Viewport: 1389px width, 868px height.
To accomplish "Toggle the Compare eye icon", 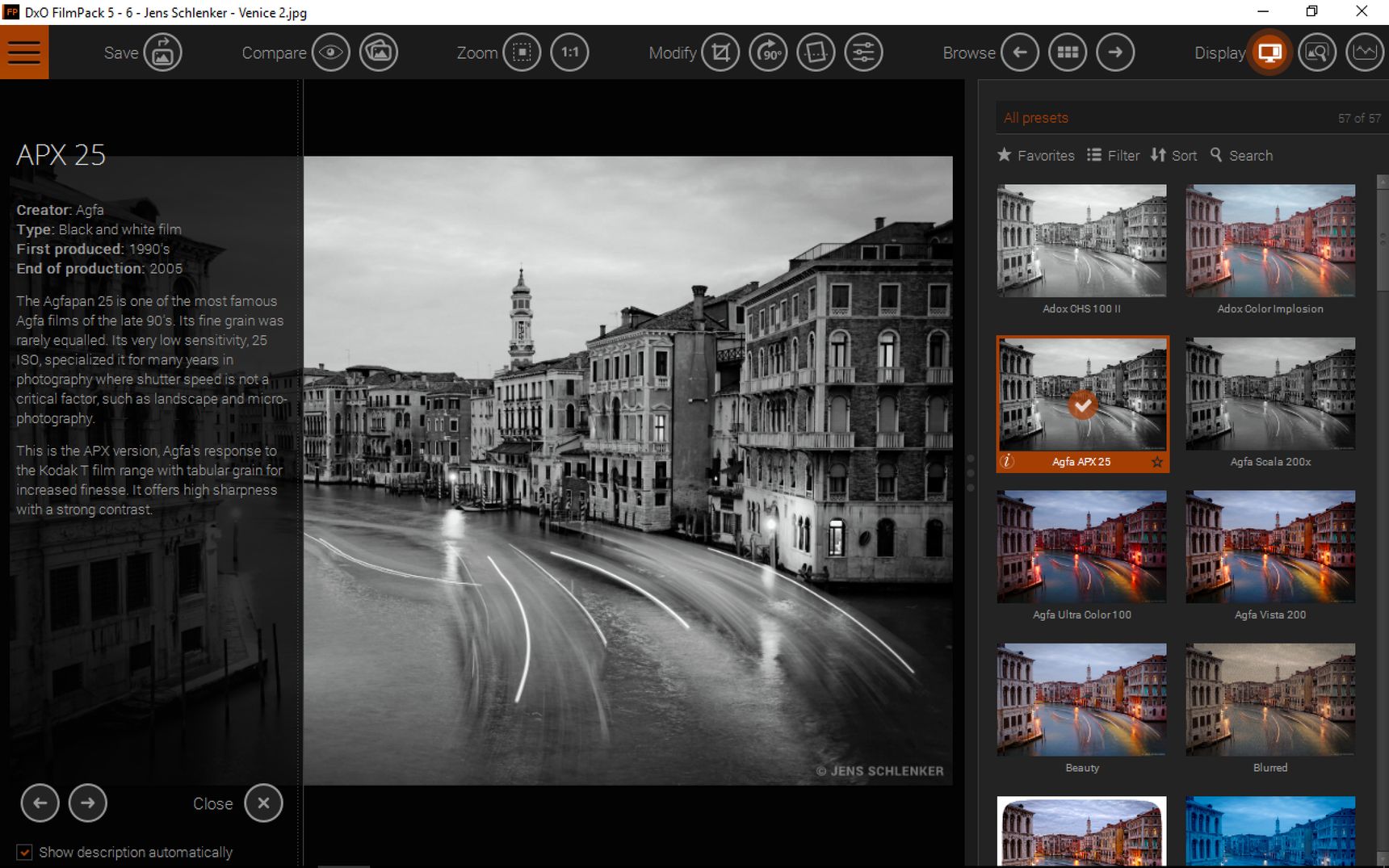I will (331, 52).
